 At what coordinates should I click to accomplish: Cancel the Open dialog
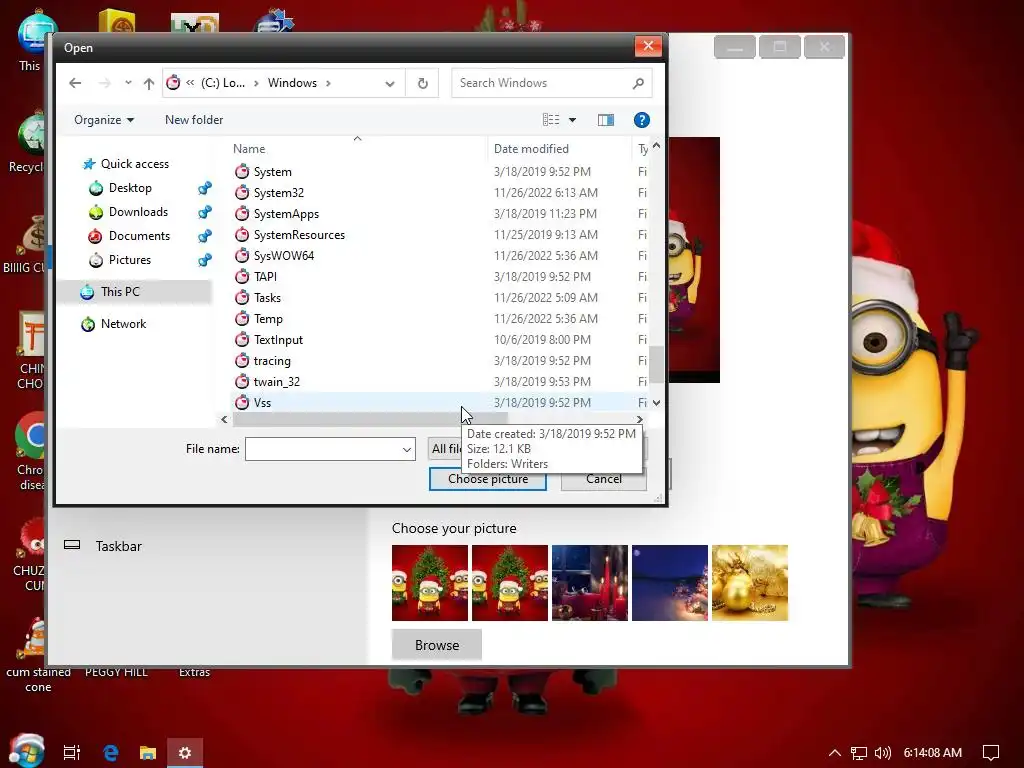click(x=603, y=479)
